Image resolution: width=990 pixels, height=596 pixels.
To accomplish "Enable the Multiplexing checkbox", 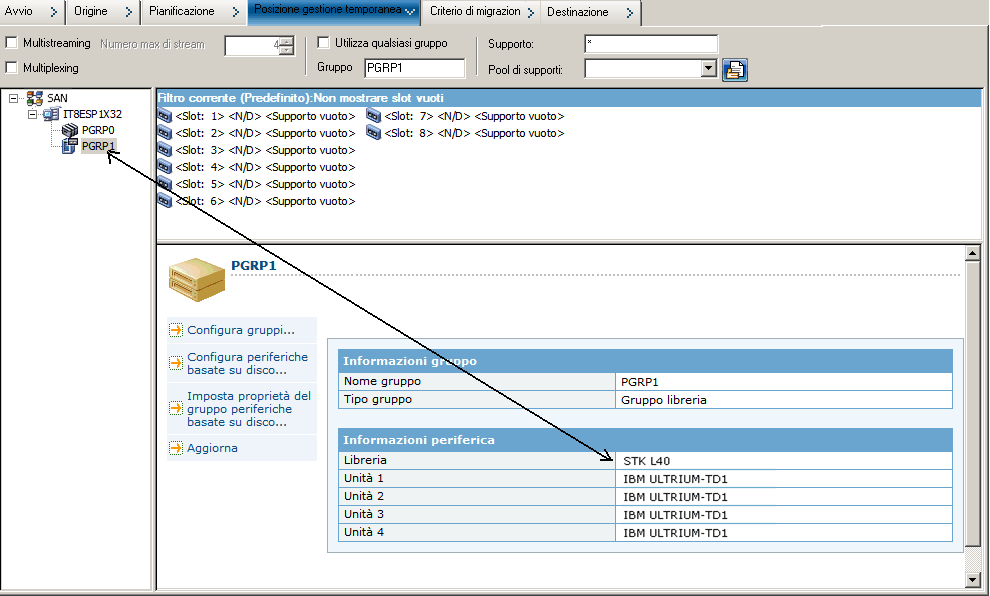I will coord(12,68).
